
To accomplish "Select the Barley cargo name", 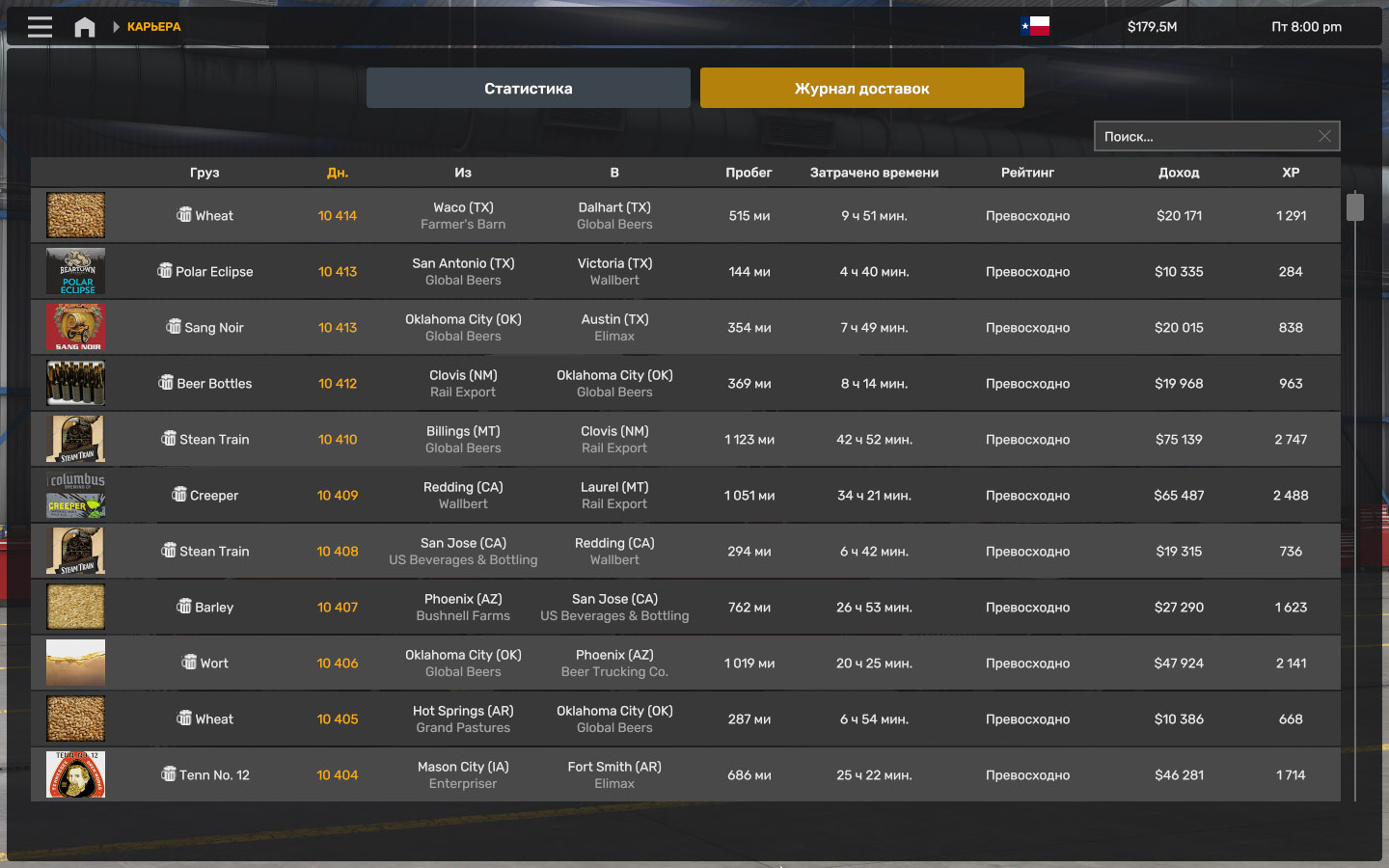I will click(214, 607).
